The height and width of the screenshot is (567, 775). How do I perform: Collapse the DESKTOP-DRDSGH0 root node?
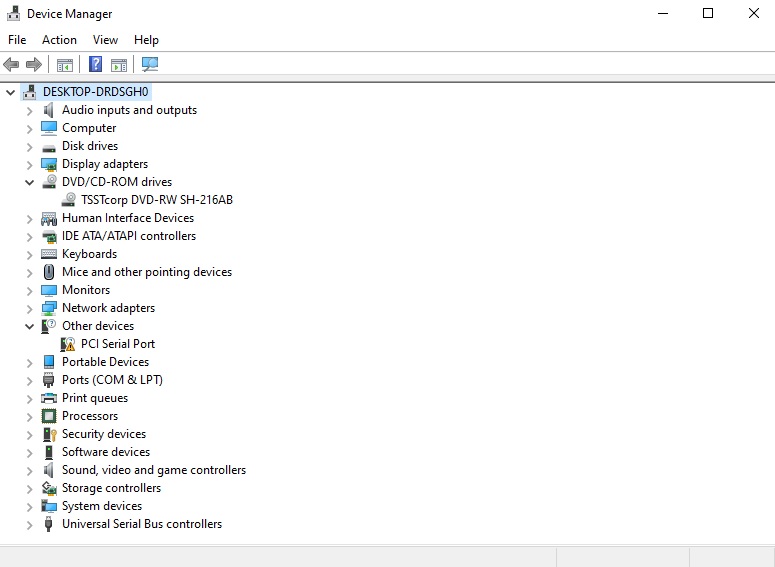point(10,92)
